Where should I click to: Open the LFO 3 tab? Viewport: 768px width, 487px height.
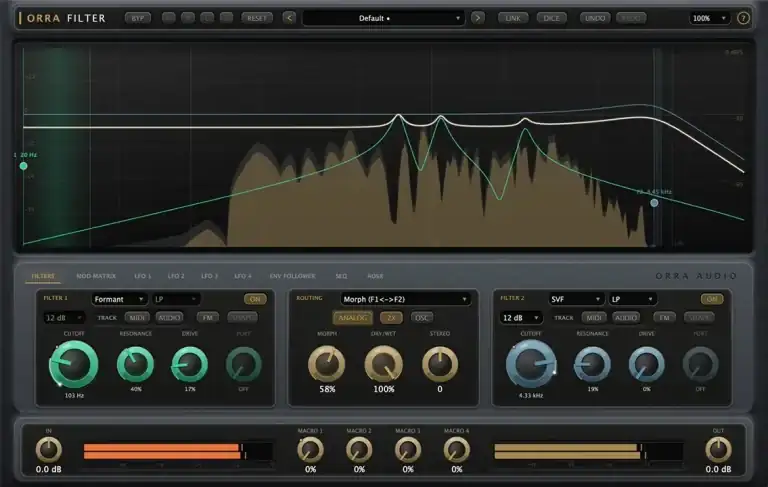tap(209, 276)
